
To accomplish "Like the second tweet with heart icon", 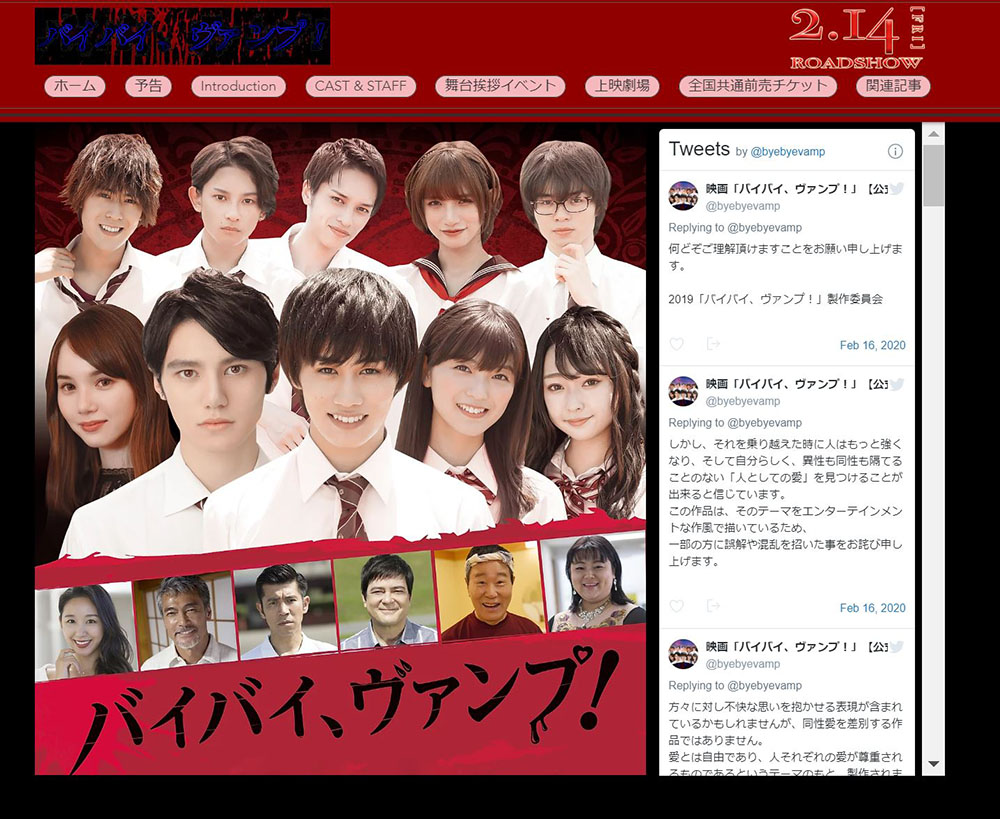I will point(677,607).
